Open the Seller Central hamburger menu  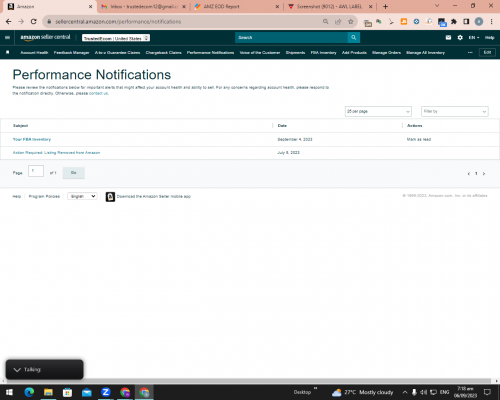coord(7,38)
